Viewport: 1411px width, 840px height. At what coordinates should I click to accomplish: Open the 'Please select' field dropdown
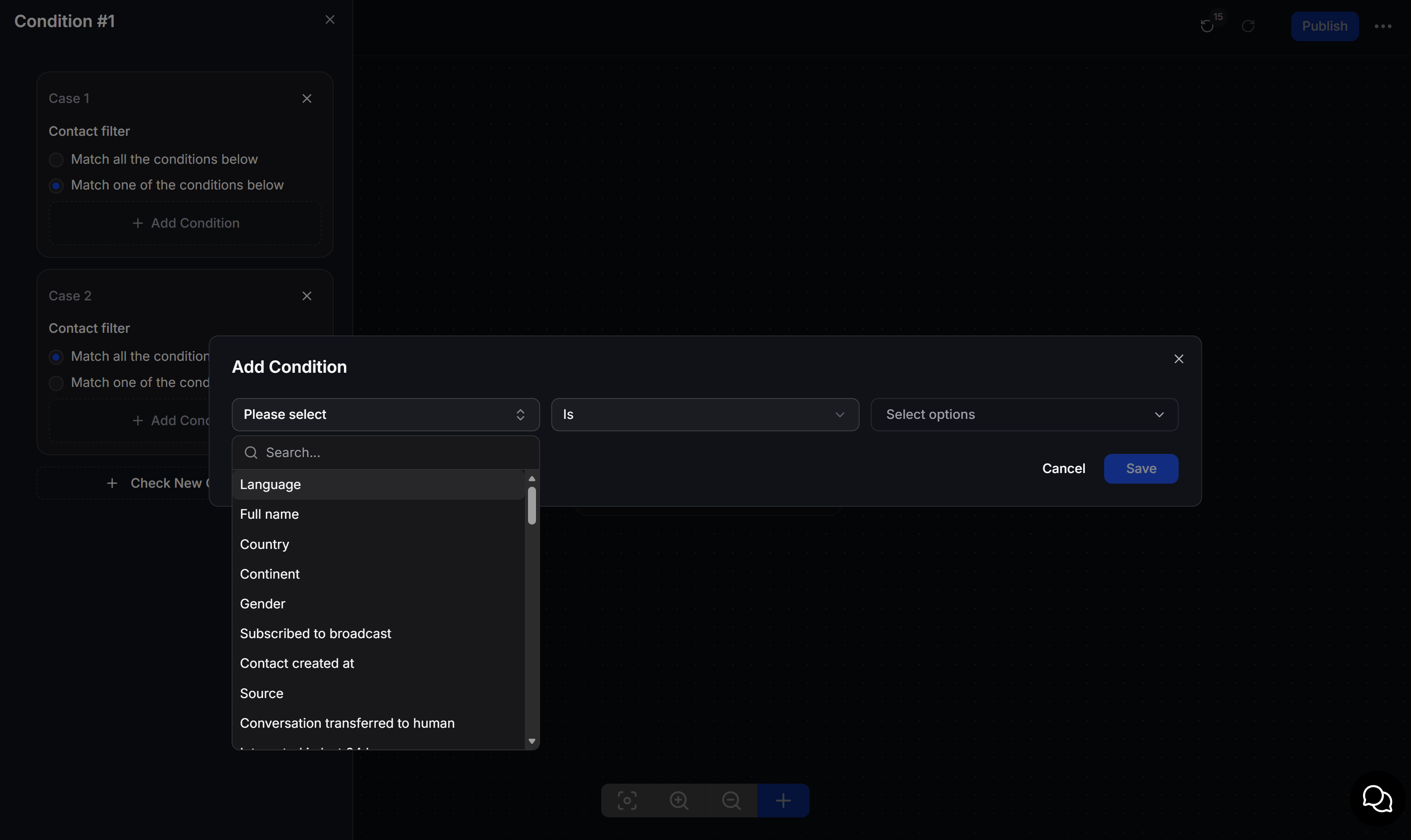pyautogui.click(x=386, y=414)
